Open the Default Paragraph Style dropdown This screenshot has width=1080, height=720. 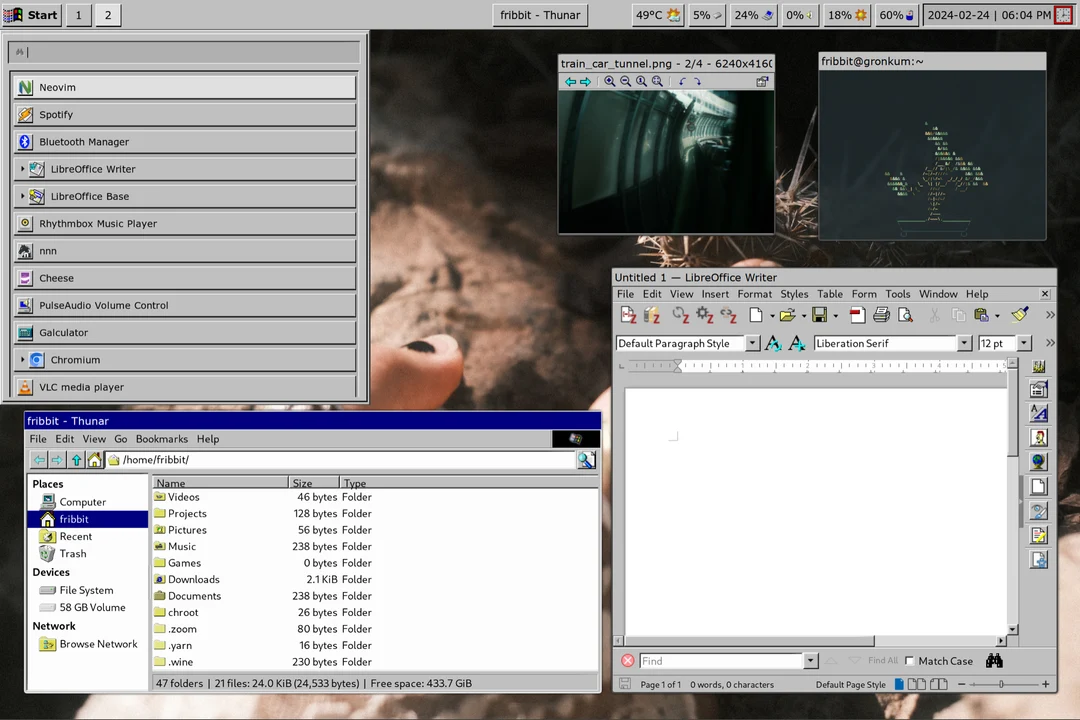[752, 343]
